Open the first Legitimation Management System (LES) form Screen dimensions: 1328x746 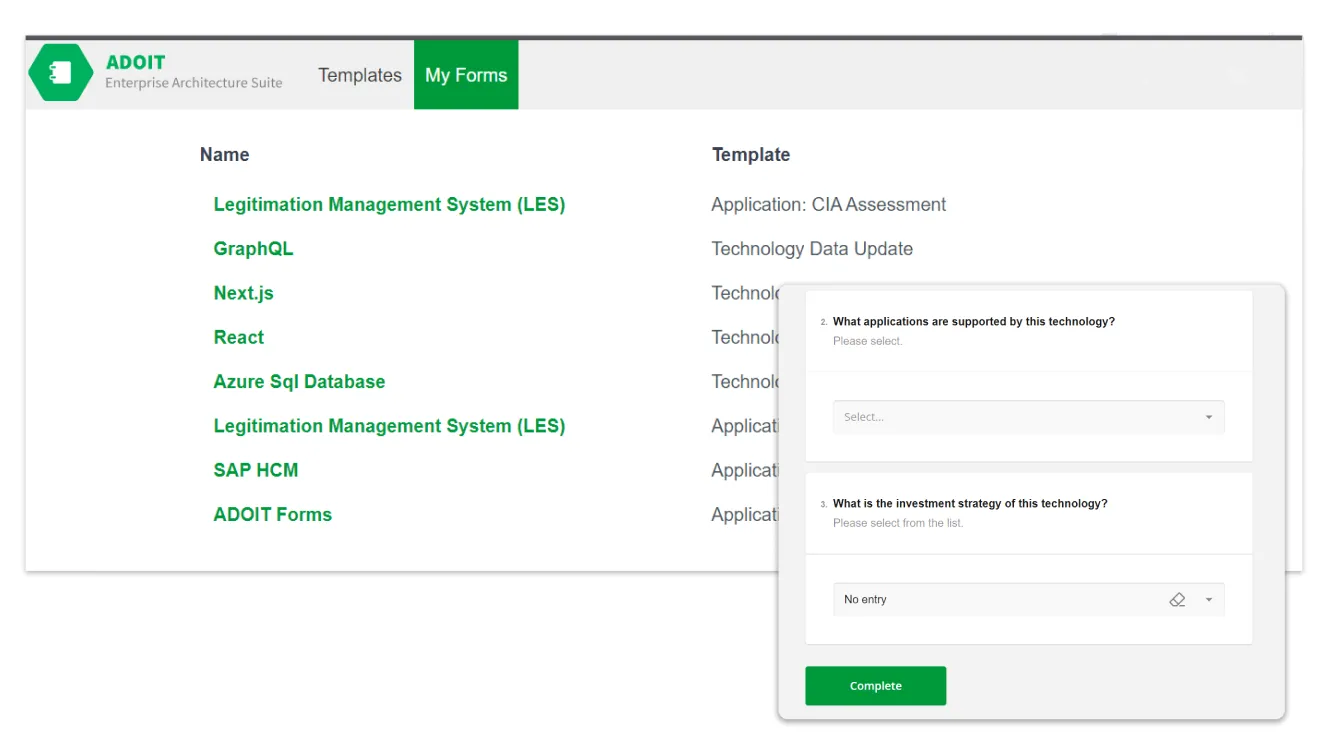389,204
